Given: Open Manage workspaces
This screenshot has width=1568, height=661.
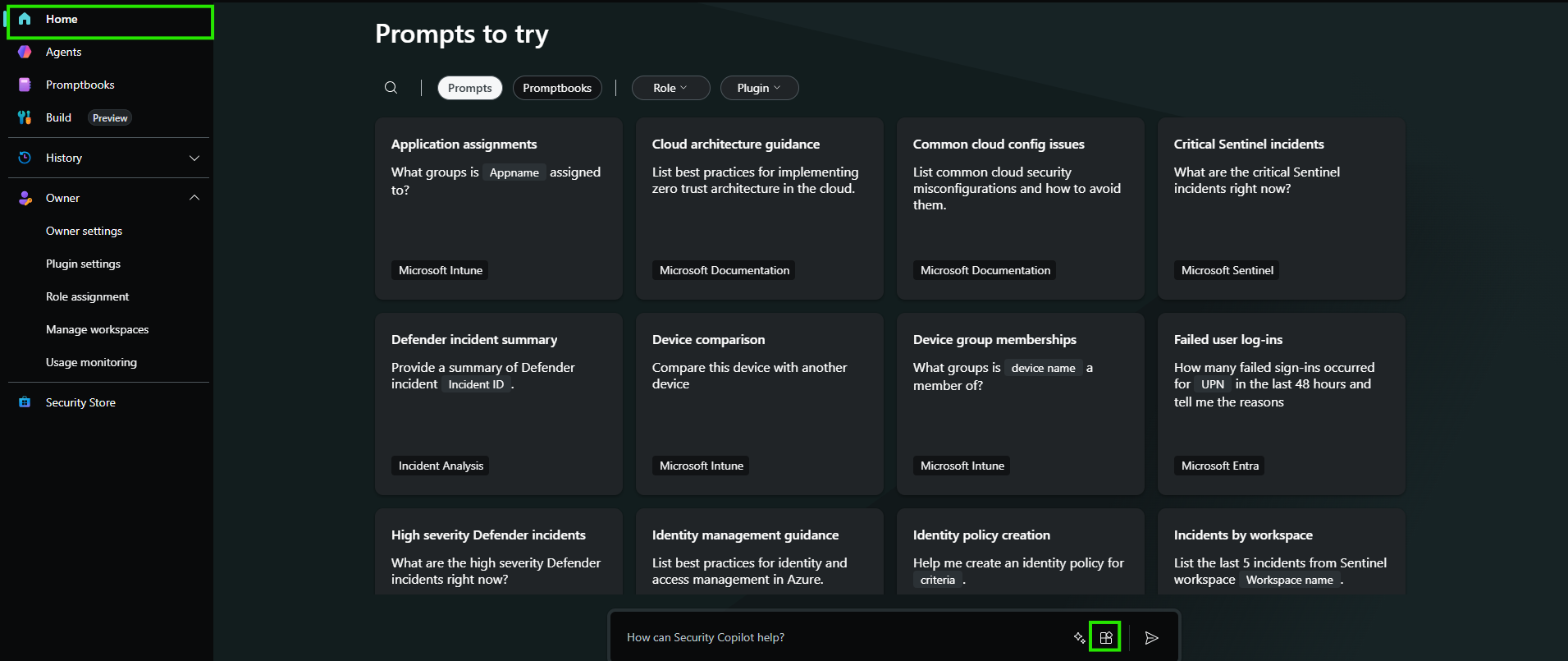Looking at the screenshot, I should pos(97,329).
